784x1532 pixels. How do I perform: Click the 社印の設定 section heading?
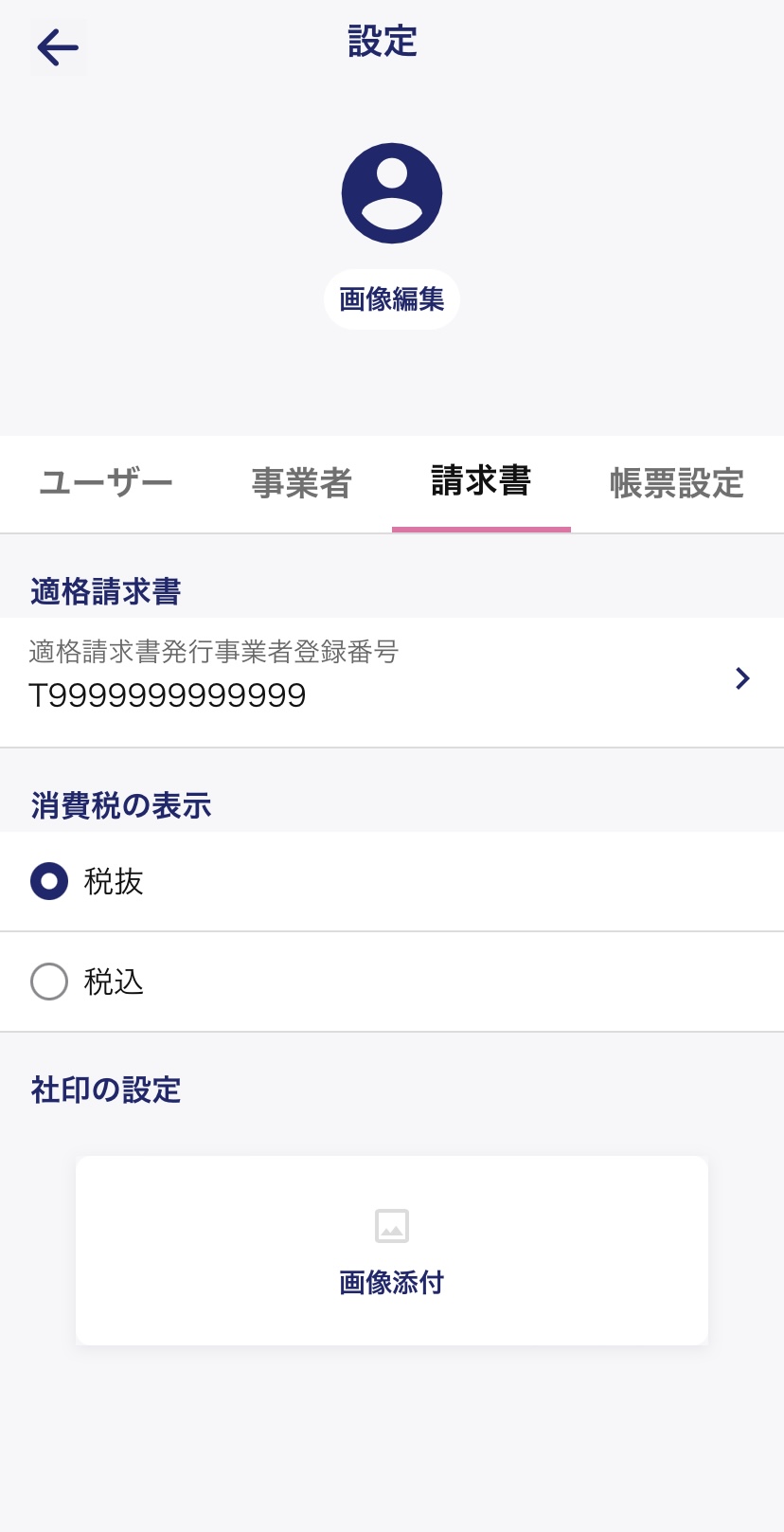point(105,1090)
